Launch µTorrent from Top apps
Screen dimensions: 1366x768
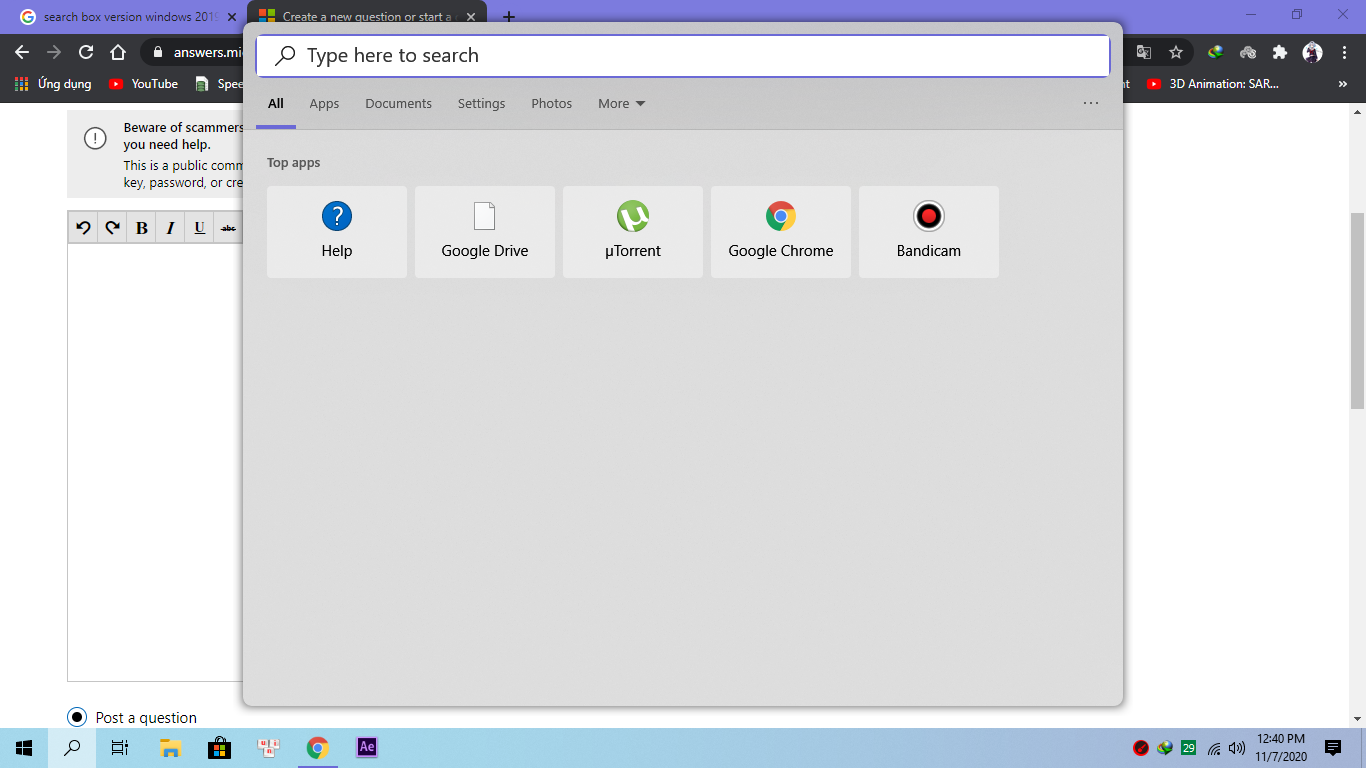tap(633, 232)
